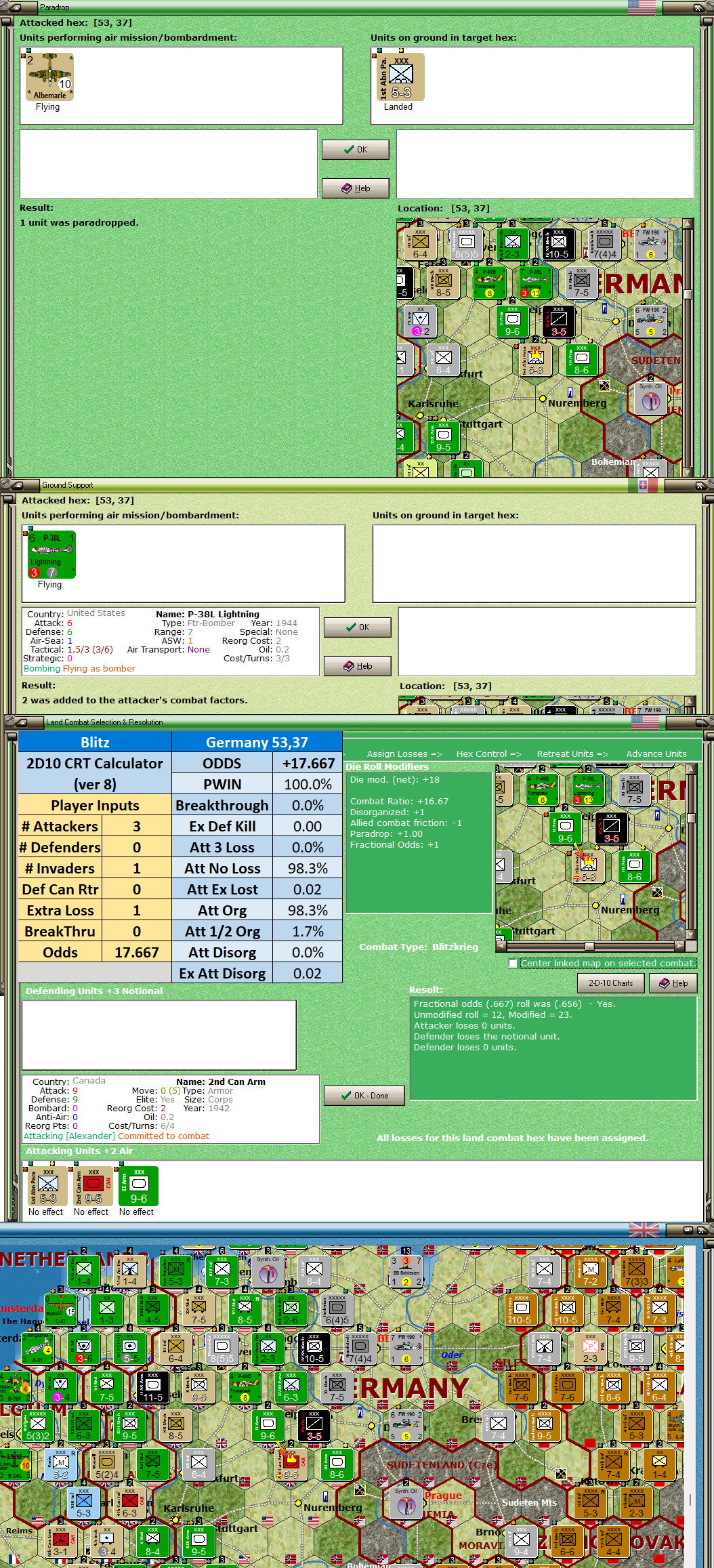714x1568 pixels.
Task: Click the British flag icon above main map
Action: pyautogui.click(x=644, y=1230)
